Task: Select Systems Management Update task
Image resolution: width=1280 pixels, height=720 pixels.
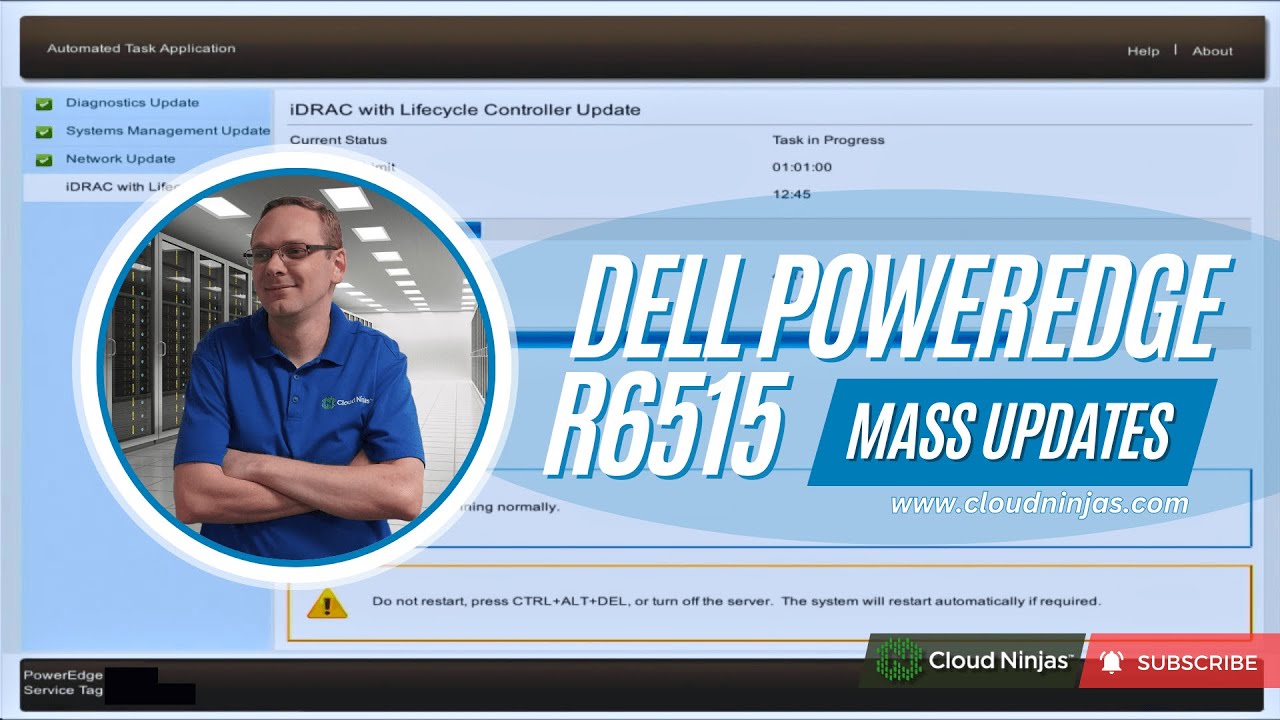Action: [x=168, y=131]
